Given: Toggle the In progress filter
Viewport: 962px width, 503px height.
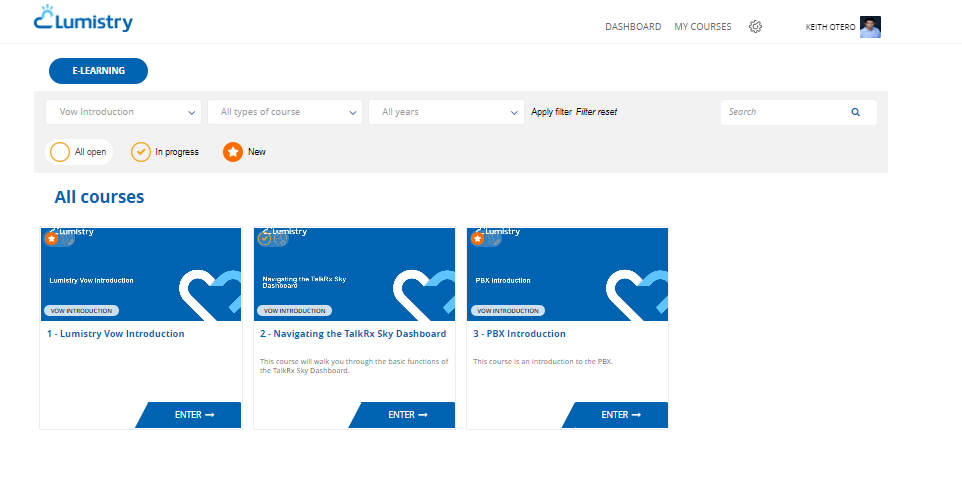Looking at the screenshot, I should [x=141, y=152].
